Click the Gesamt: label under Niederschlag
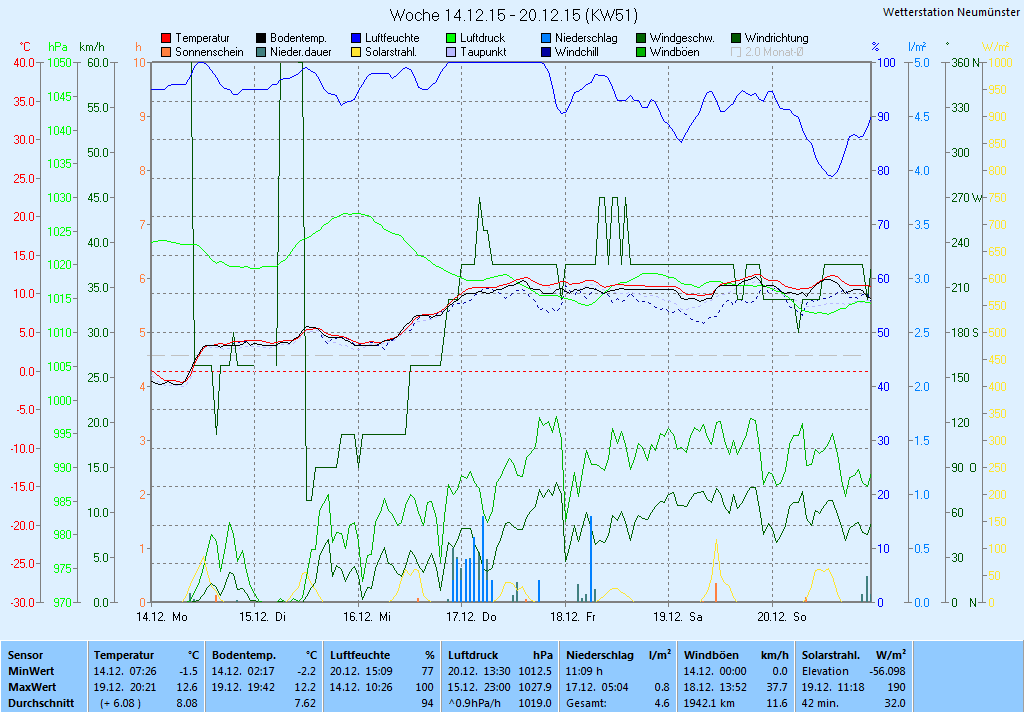Image resolution: width=1024 pixels, height=712 pixels. point(586,704)
